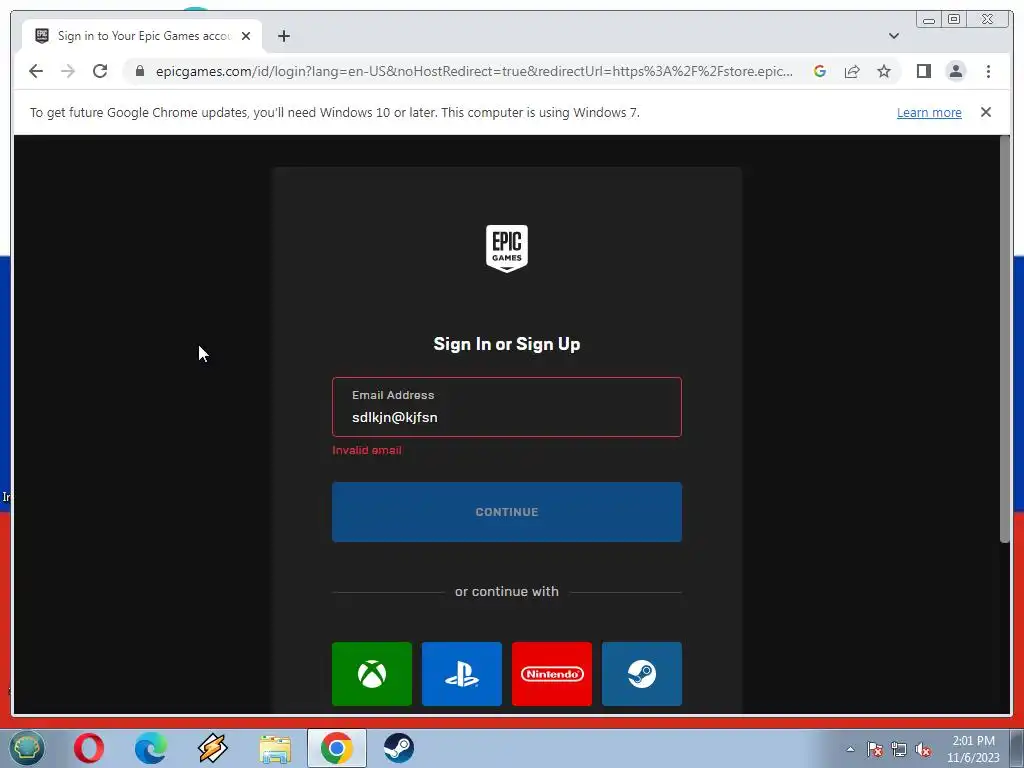Click the Windows 7 update notice text
The image size is (1024, 768).
334,112
